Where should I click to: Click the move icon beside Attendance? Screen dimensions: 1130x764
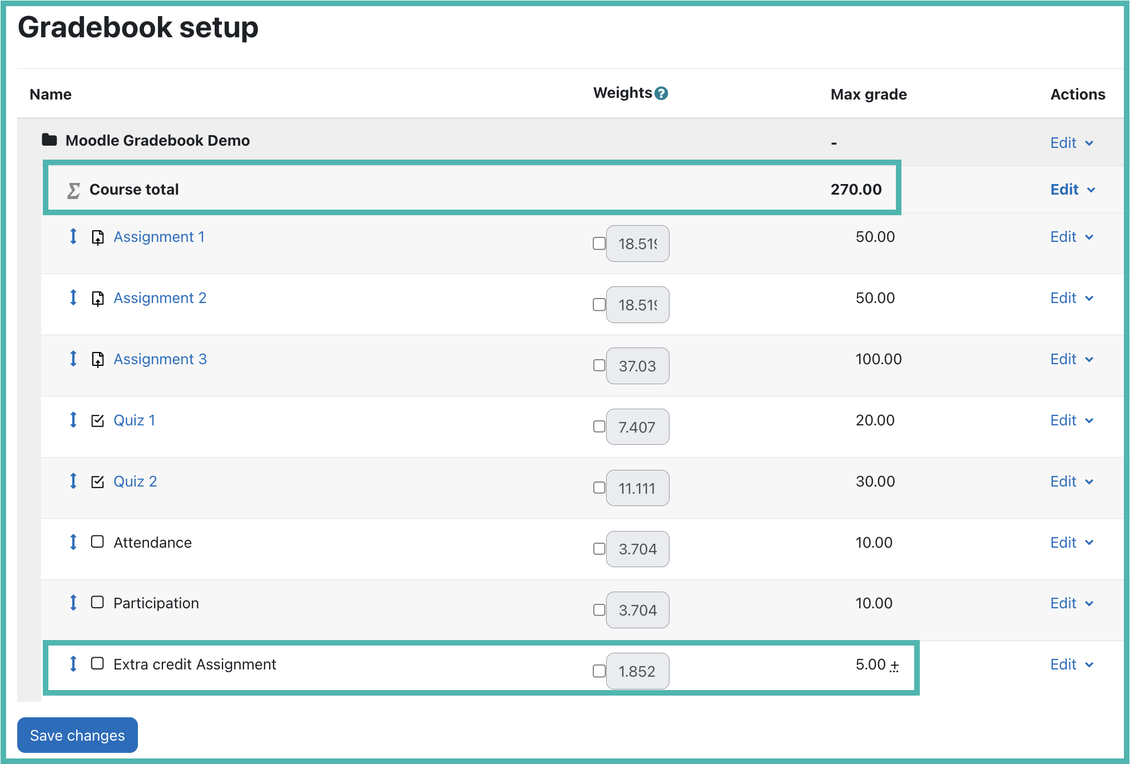[x=71, y=542]
